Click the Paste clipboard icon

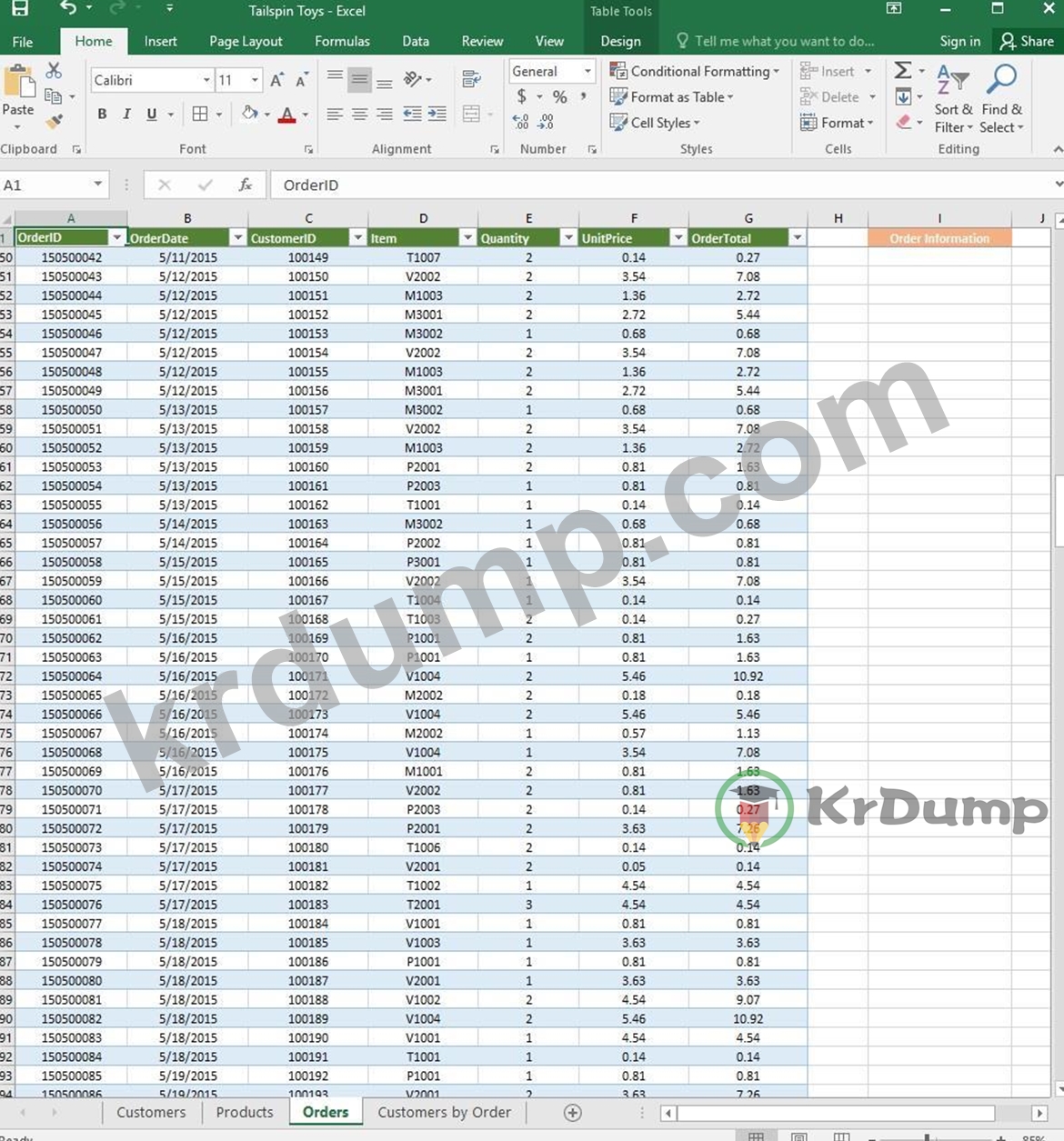[18, 82]
